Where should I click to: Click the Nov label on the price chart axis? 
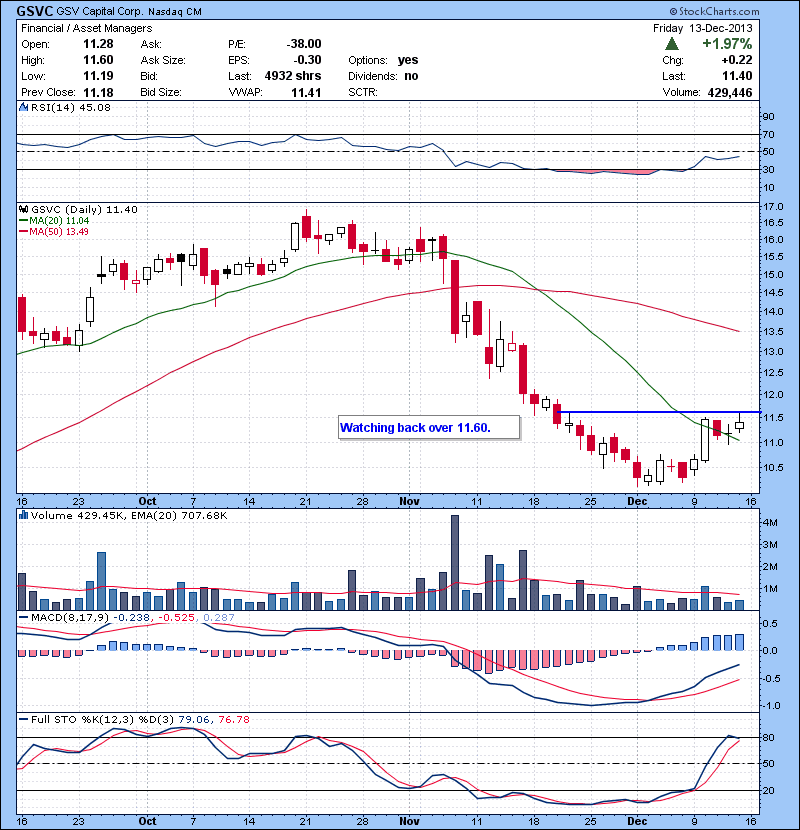409,501
